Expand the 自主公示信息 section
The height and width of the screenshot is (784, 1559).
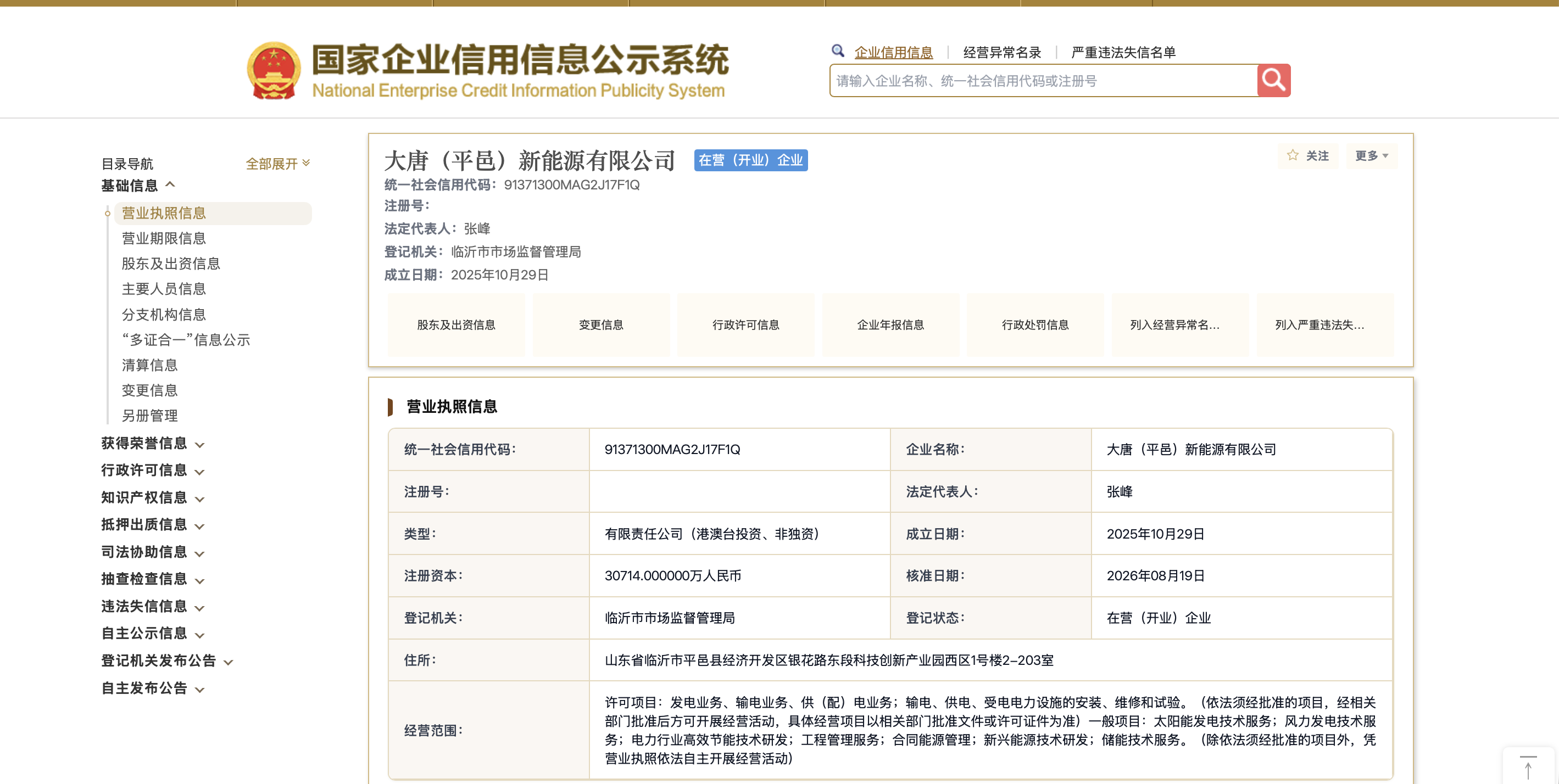point(153,634)
